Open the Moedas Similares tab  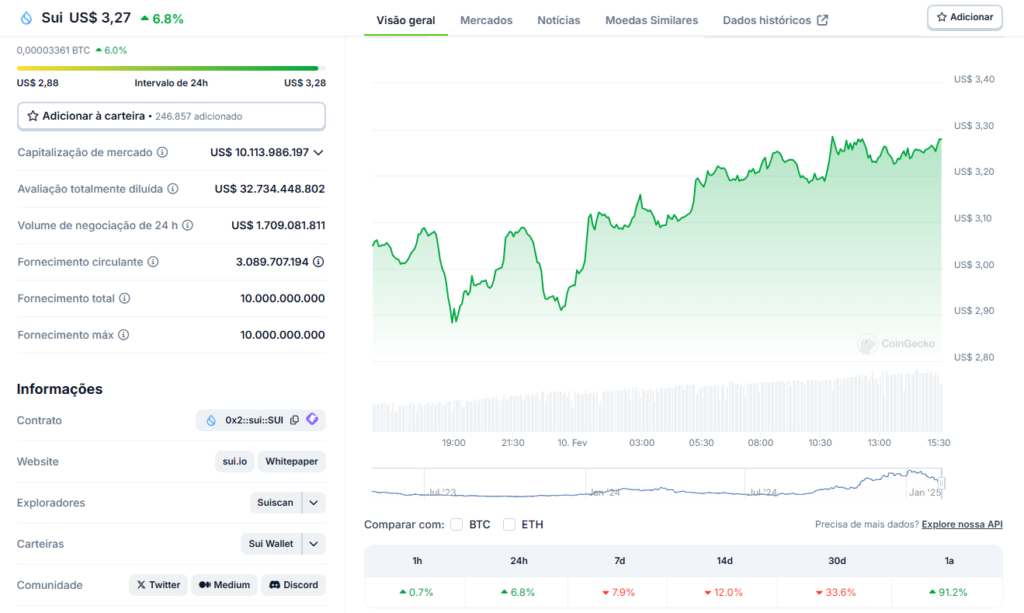651,20
